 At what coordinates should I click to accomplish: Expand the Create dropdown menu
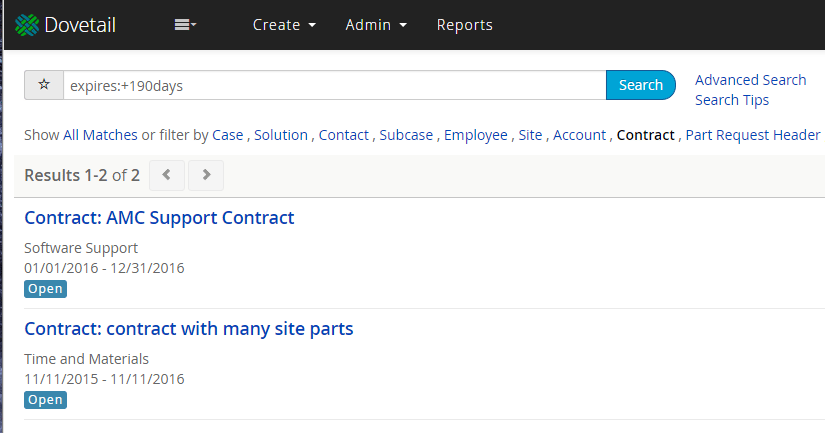tap(284, 25)
